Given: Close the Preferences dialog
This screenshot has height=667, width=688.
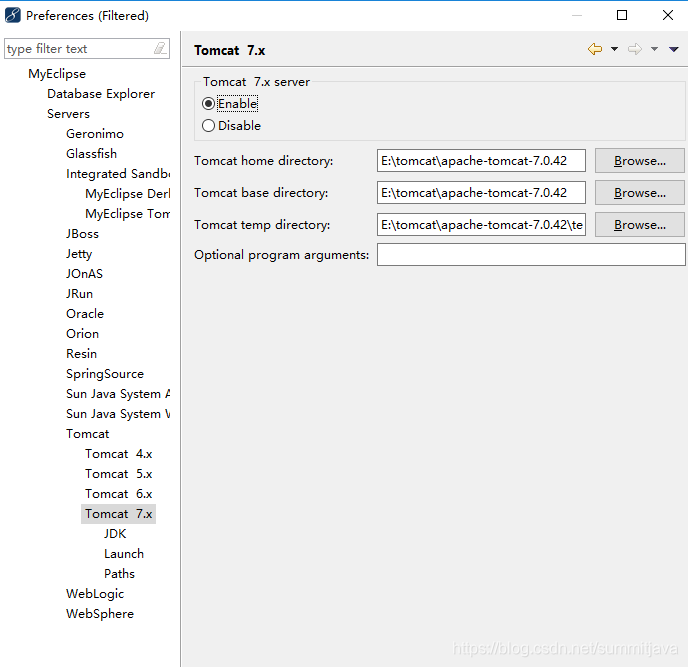Looking at the screenshot, I should pos(668,15).
